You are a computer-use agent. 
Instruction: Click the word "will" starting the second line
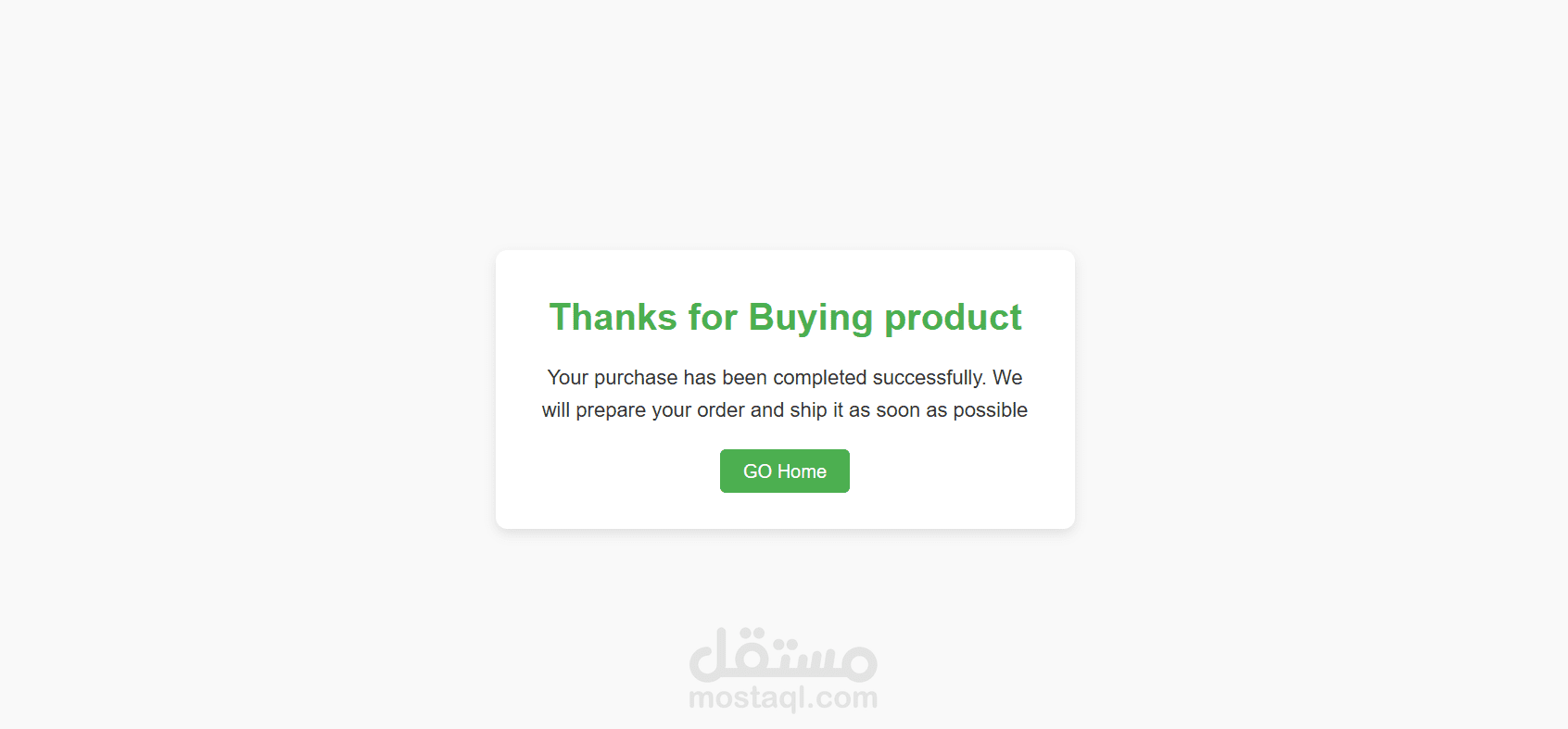pos(556,409)
